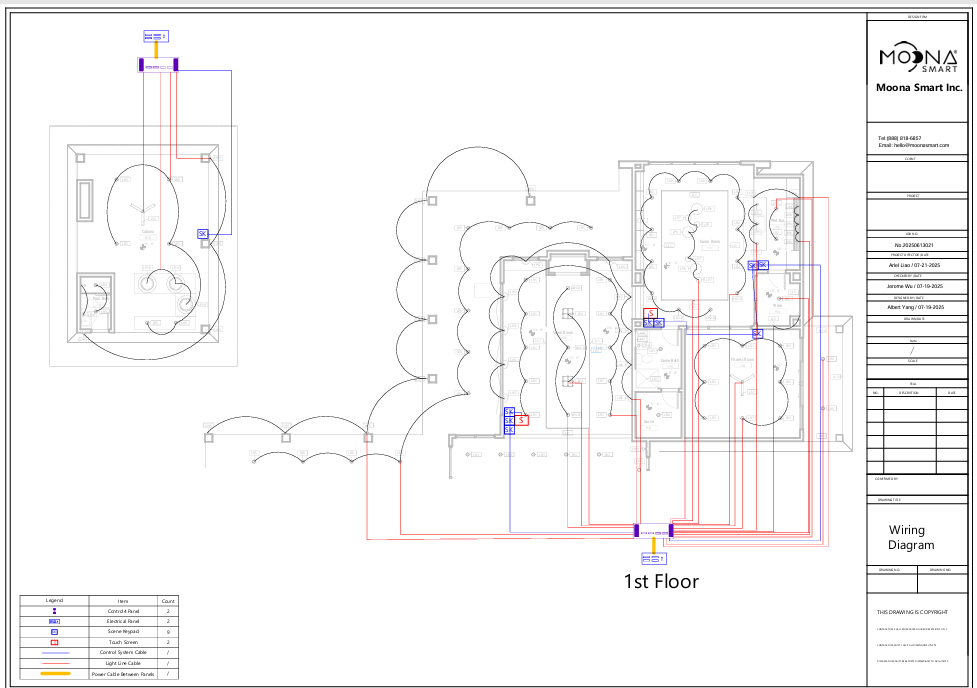The width and height of the screenshot is (977, 688).
Task: Select the Control4 panel above the cabana building
Action: click(158, 65)
